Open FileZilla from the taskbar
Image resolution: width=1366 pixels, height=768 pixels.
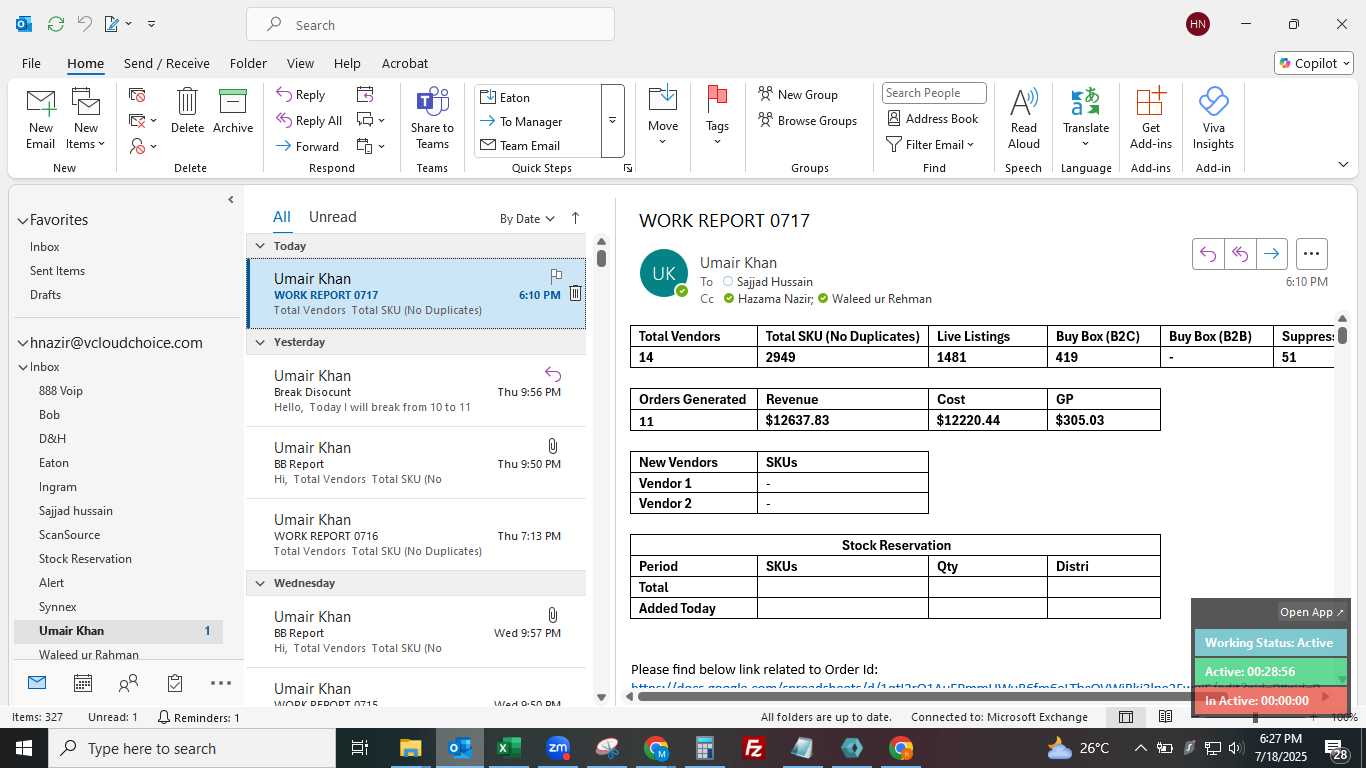pos(754,748)
